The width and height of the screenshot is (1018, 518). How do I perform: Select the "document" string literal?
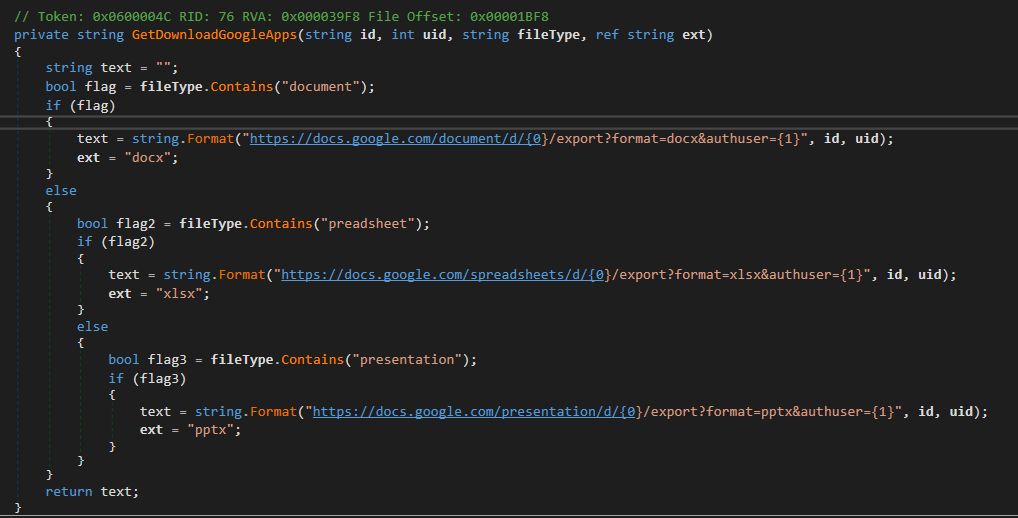pyautogui.click(x=320, y=87)
